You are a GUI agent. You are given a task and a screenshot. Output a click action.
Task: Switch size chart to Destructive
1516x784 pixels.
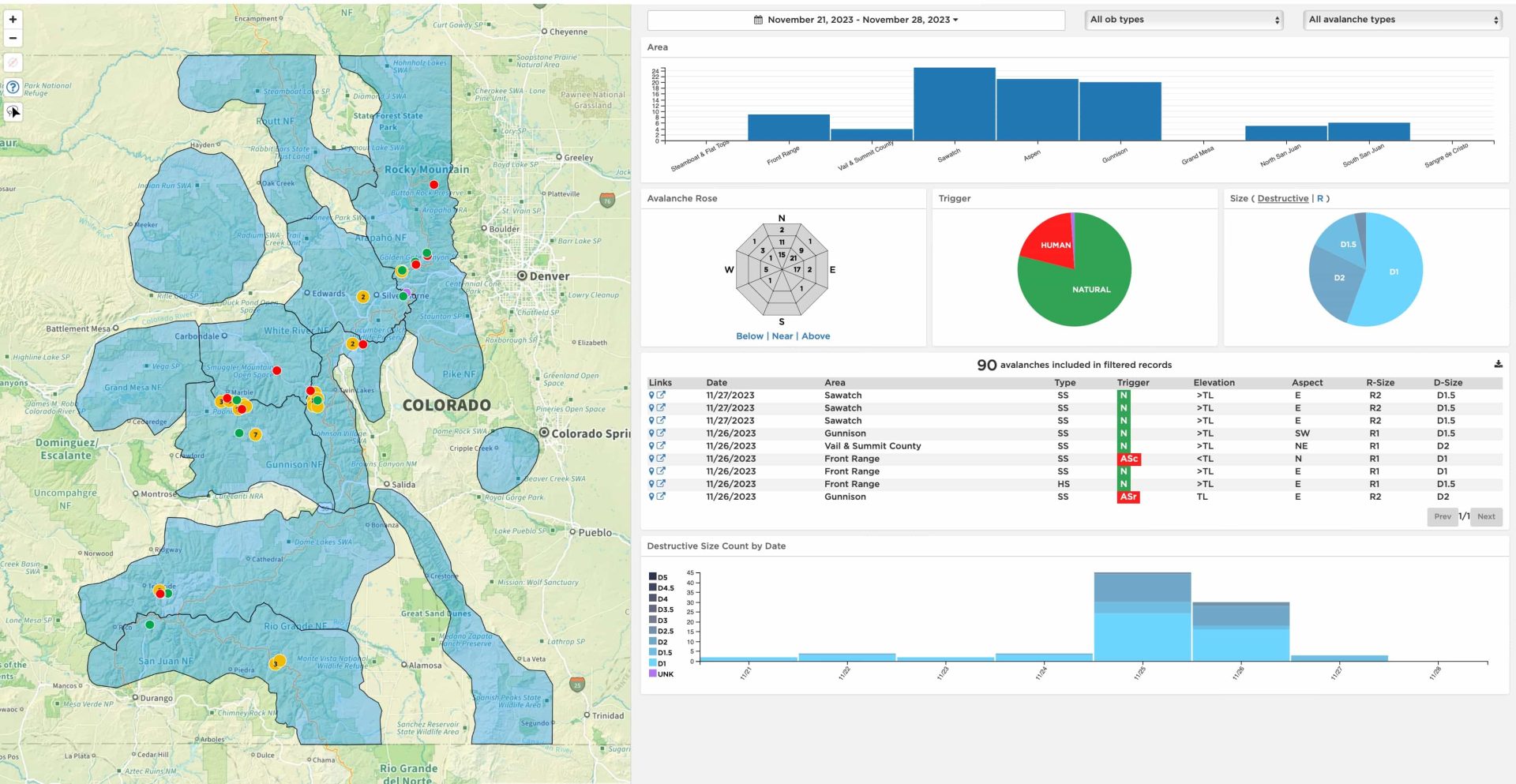[x=1283, y=199]
